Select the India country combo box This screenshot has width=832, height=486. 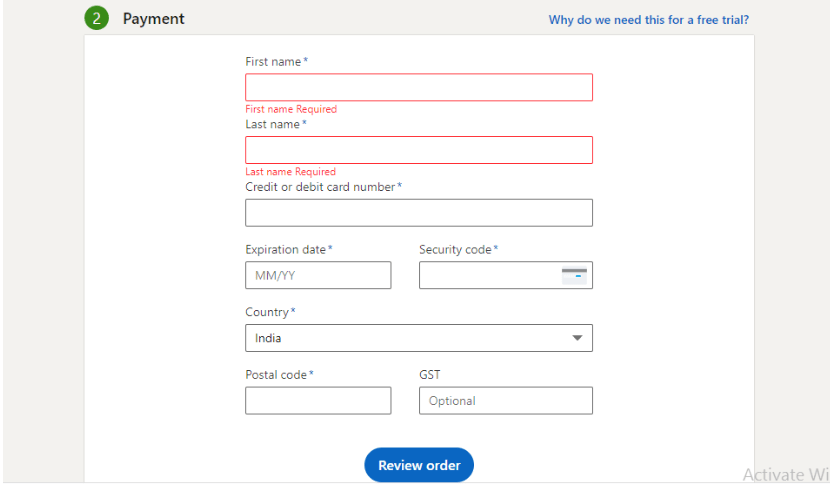(x=419, y=338)
